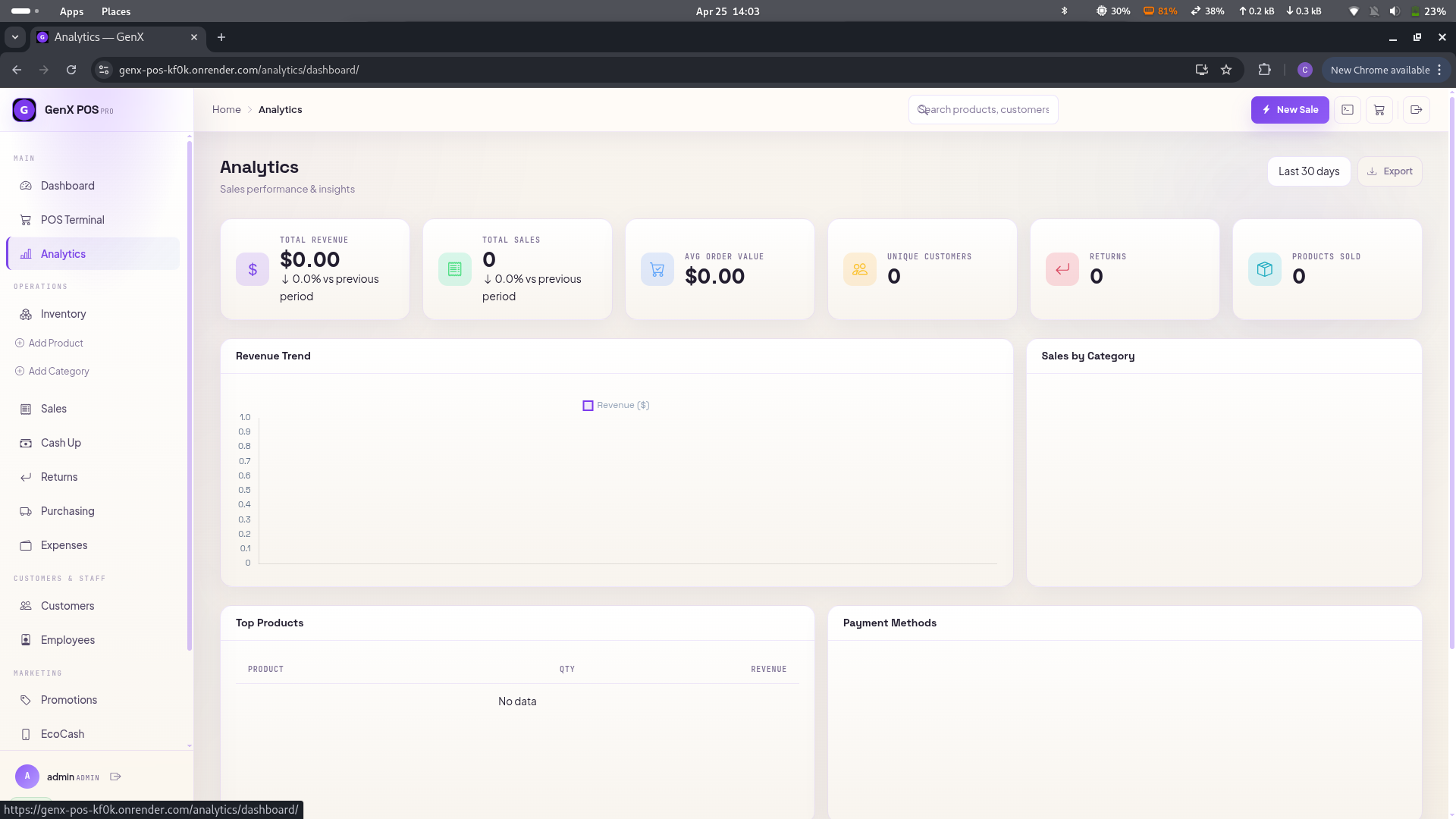Image resolution: width=1456 pixels, height=819 pixels.
Task: Click the POS Terminal cart icon
Action: (26, 220)
